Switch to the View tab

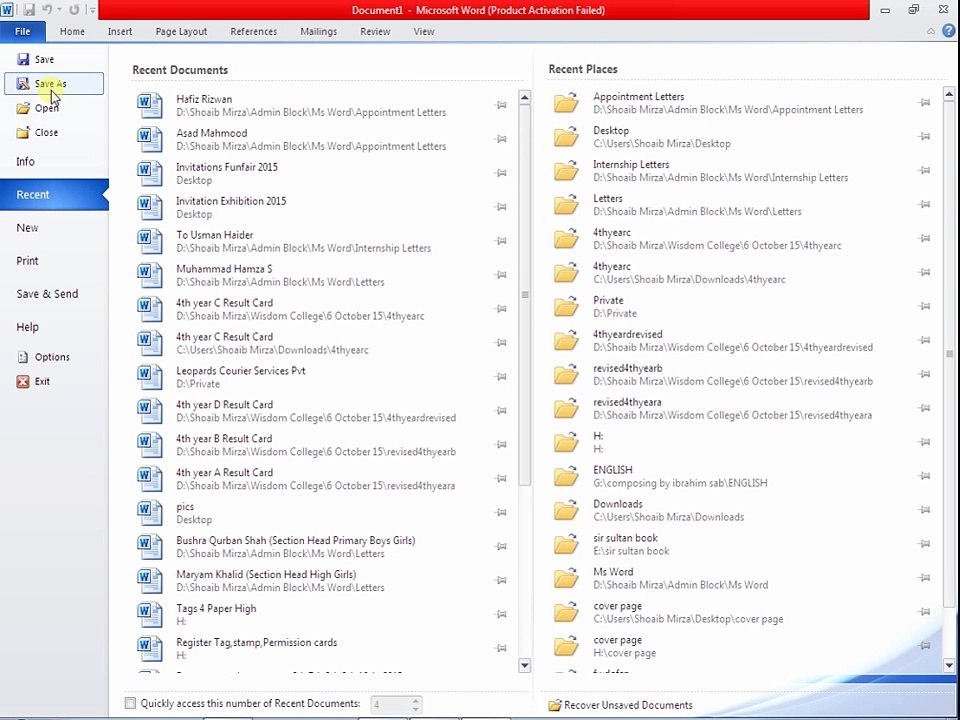pos(424,31)
